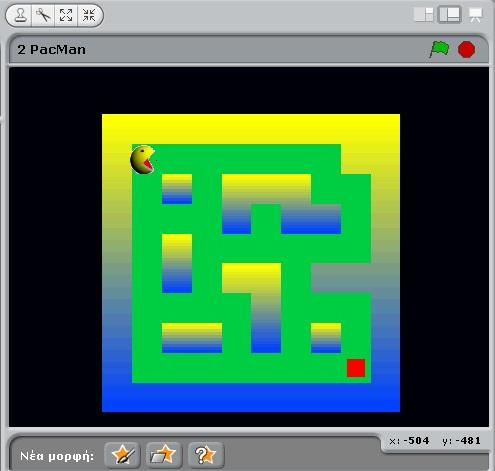Select the Shrink sprite tool
Viewport: 495px width, 471px height.
(x=89, y=15)
